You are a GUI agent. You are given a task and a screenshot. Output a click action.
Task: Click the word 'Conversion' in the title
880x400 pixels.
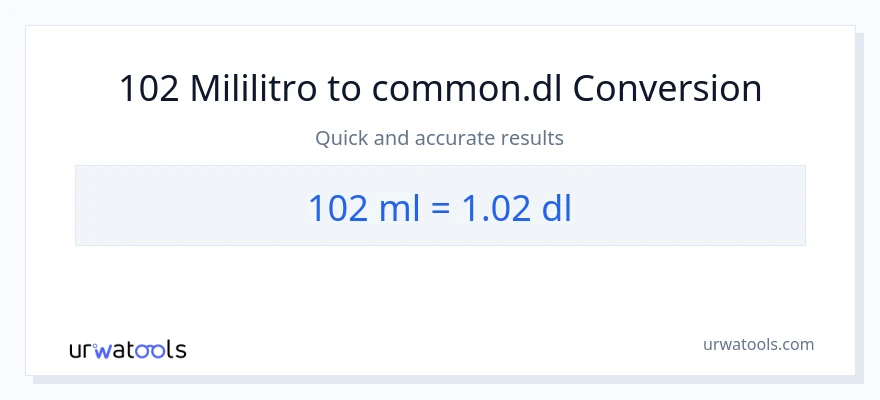[668, 89]
